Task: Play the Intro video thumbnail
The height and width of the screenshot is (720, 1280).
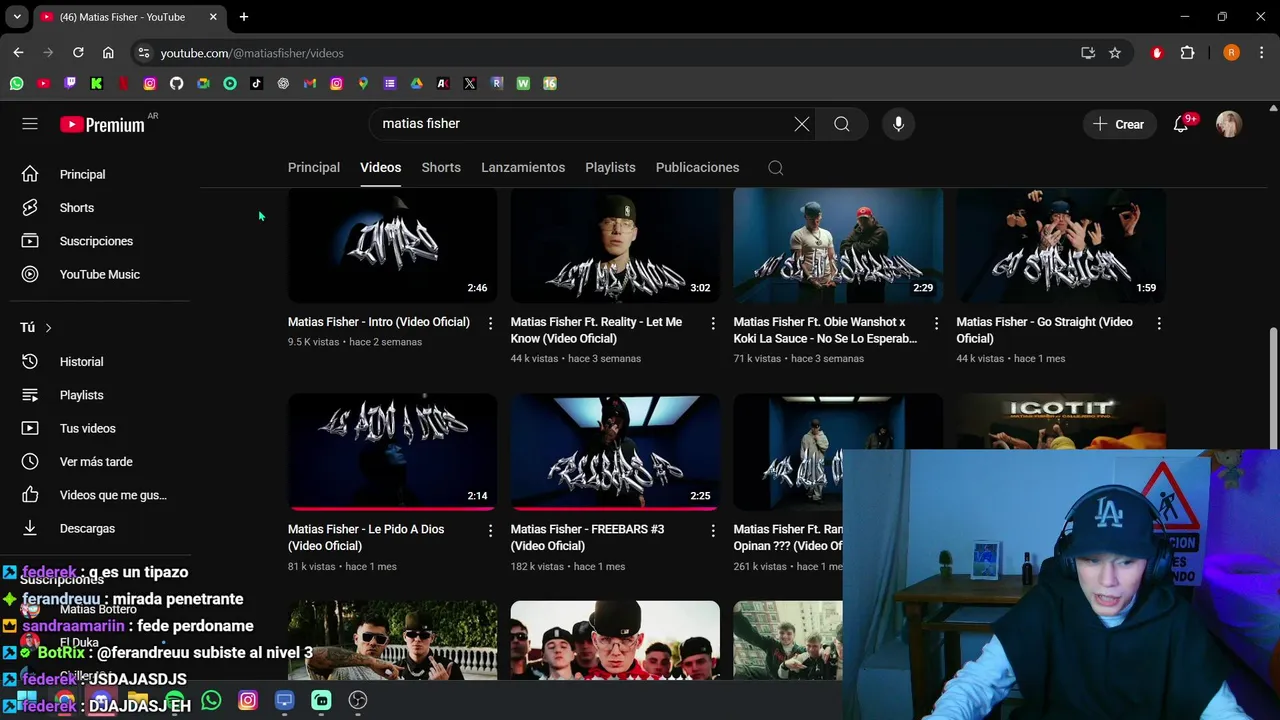Action: click(392, 245)
